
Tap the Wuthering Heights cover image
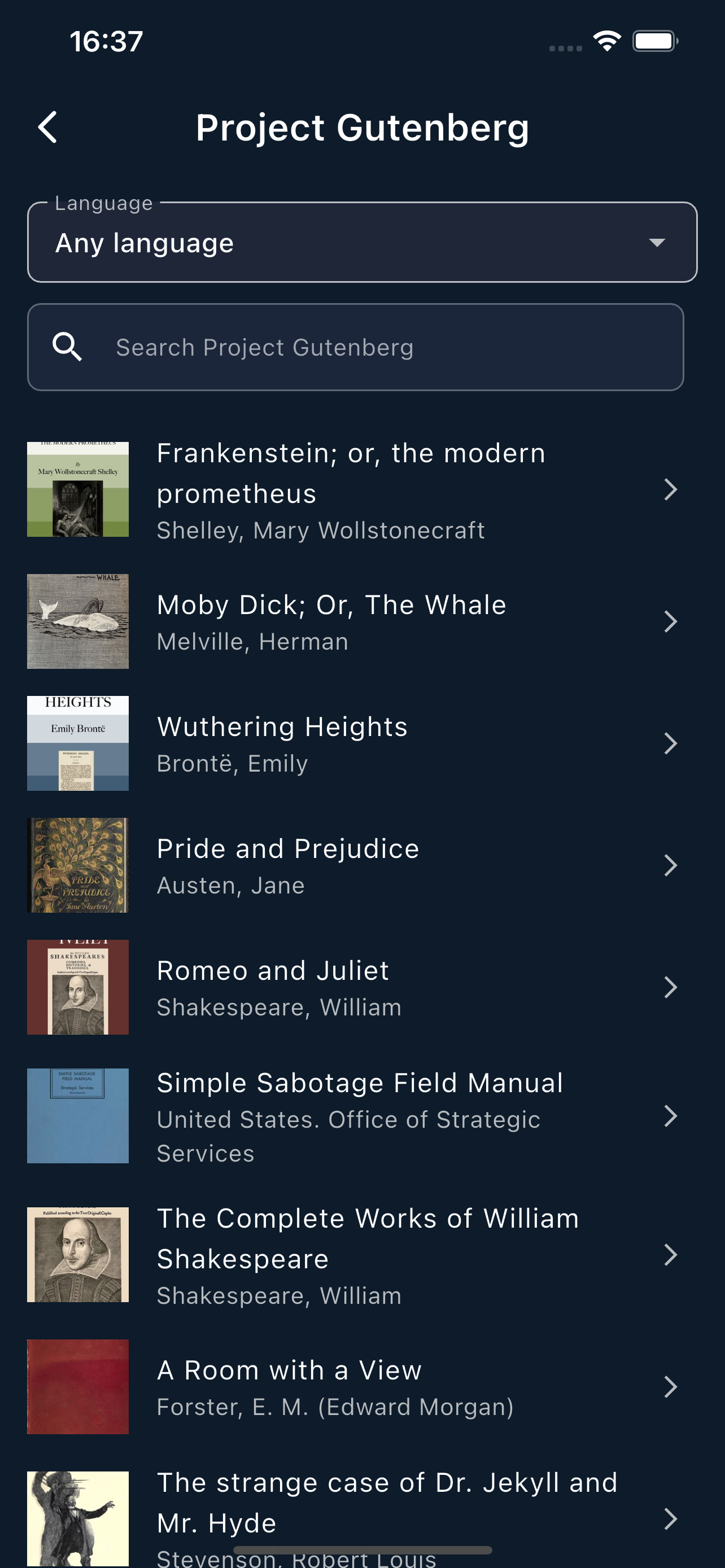[78, 743]
